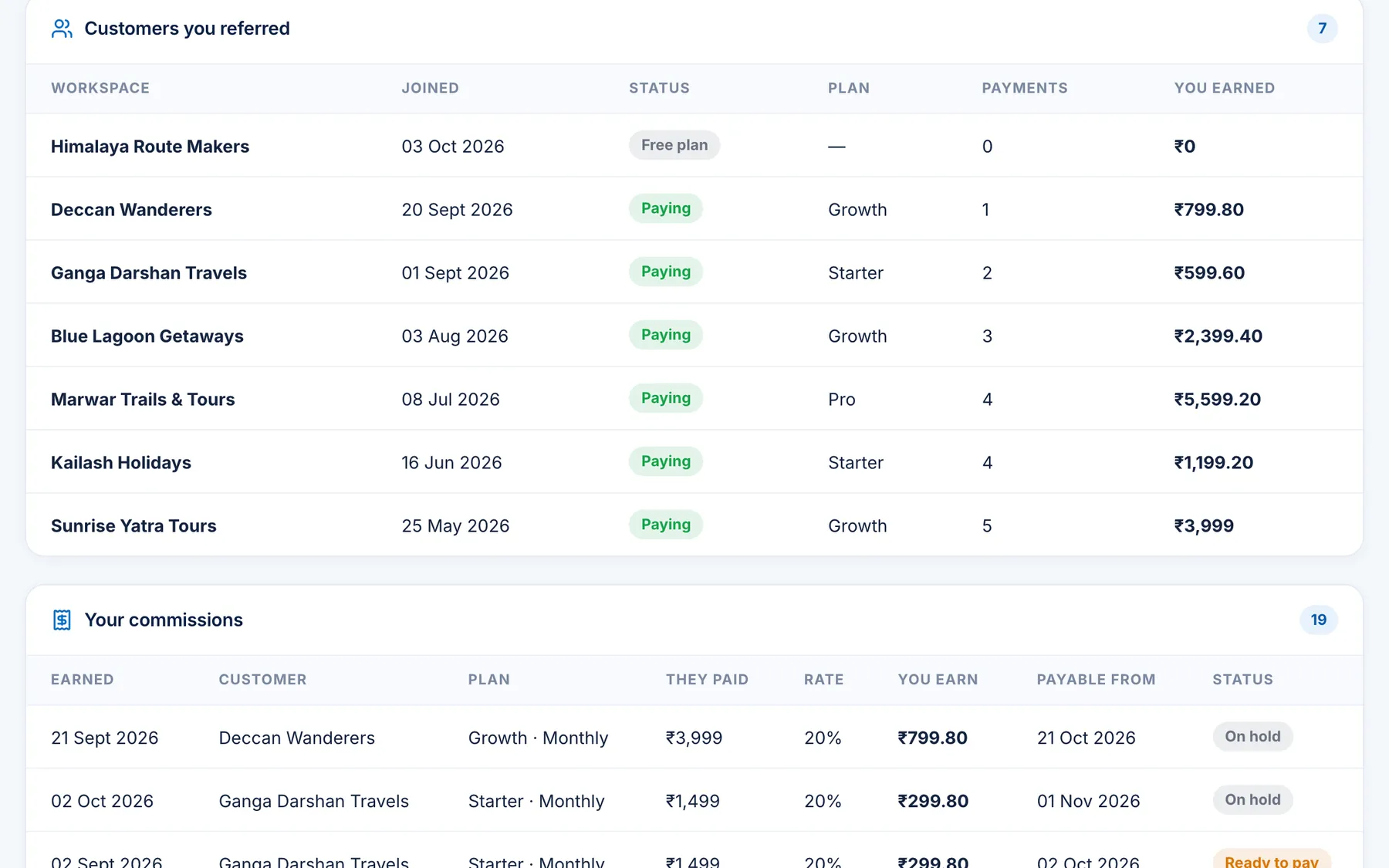Click the WORKSPACE column header
1389x868 pixels.
point(100,88)
